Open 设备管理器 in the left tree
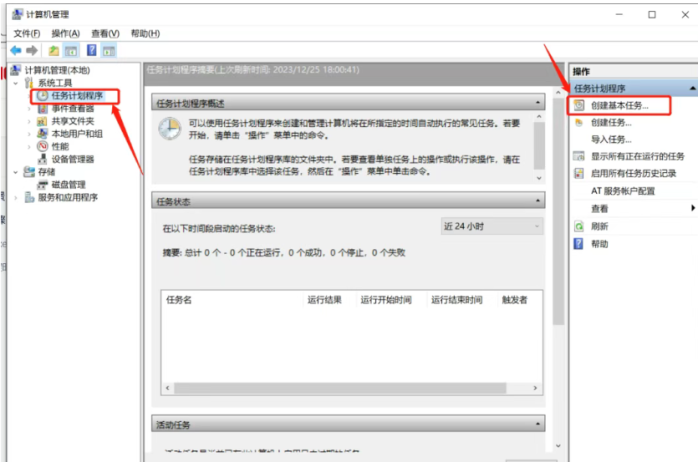The height and width of the screenshot is (462, 698). click(73, 159)
